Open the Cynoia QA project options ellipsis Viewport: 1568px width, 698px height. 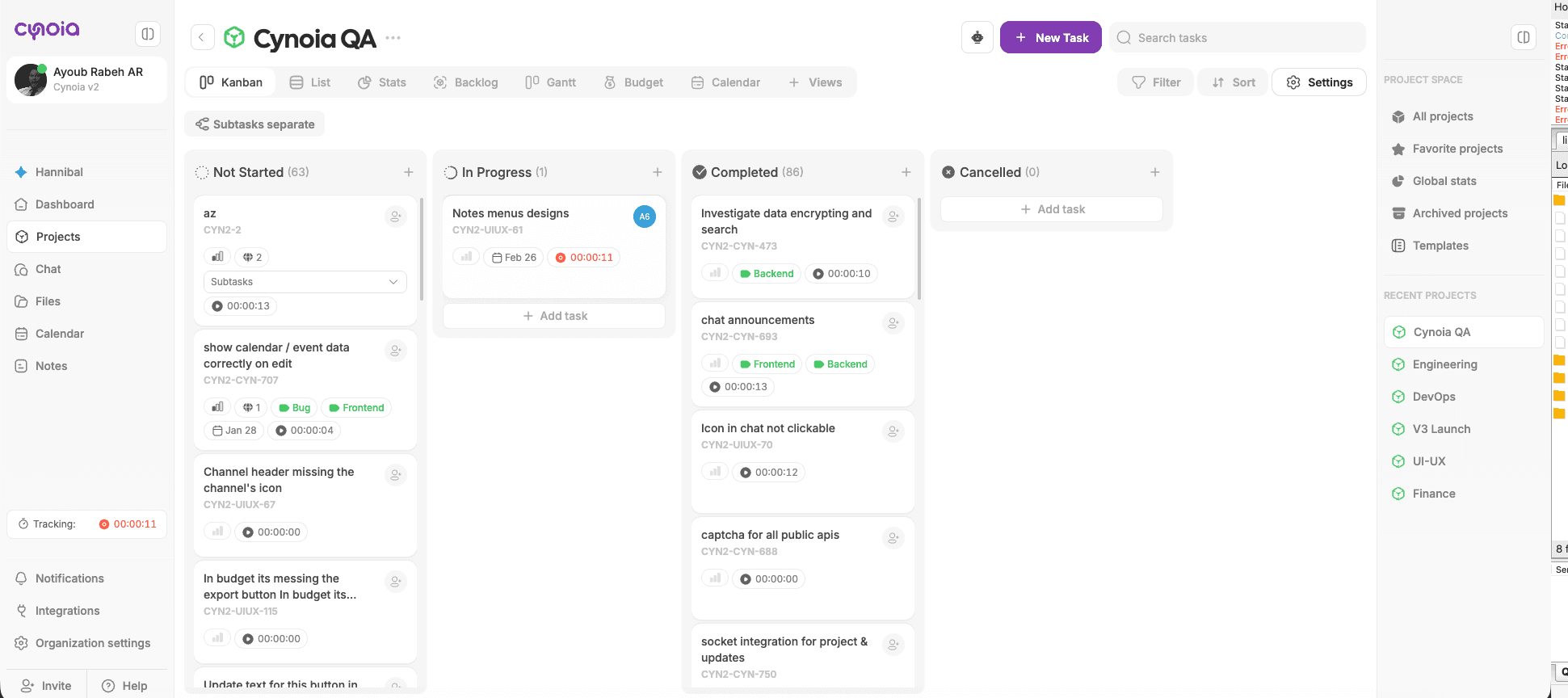tap(393, 37)
